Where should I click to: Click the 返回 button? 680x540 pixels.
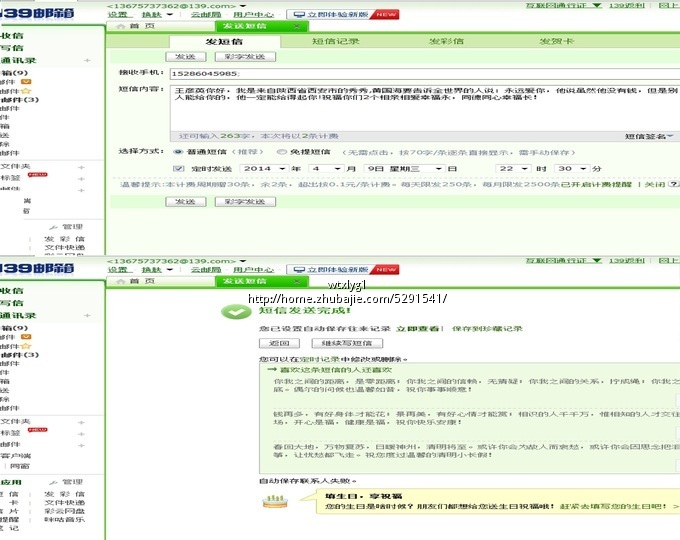[279, 343]
